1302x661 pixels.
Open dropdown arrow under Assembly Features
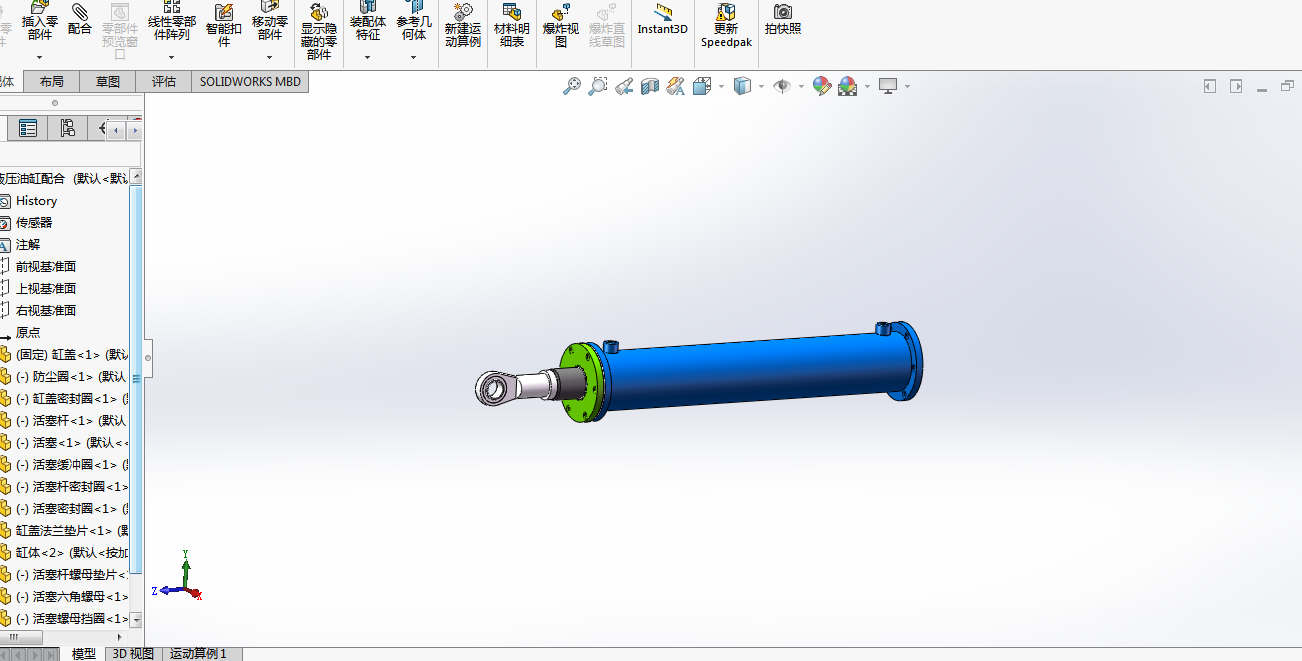coord(368,57)
